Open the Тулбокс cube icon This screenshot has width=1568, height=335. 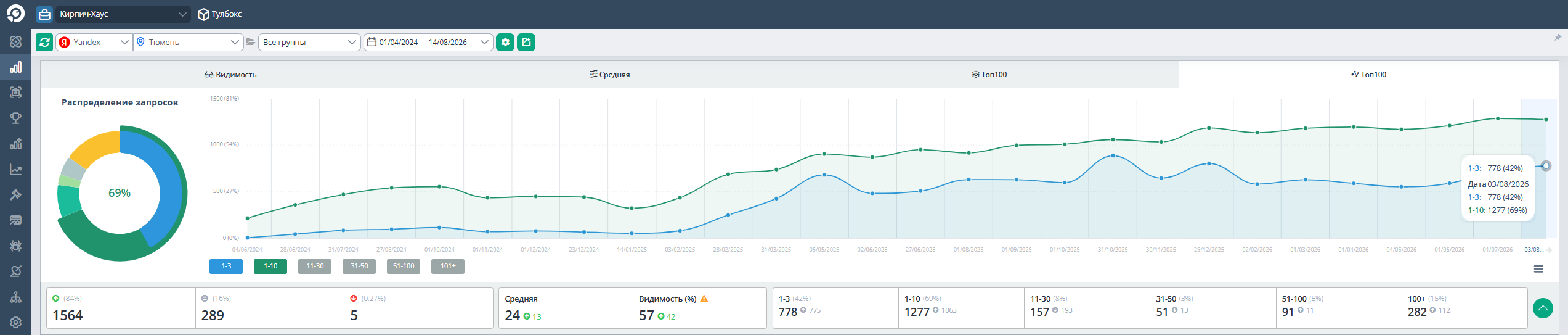click(x=203, y=14)
